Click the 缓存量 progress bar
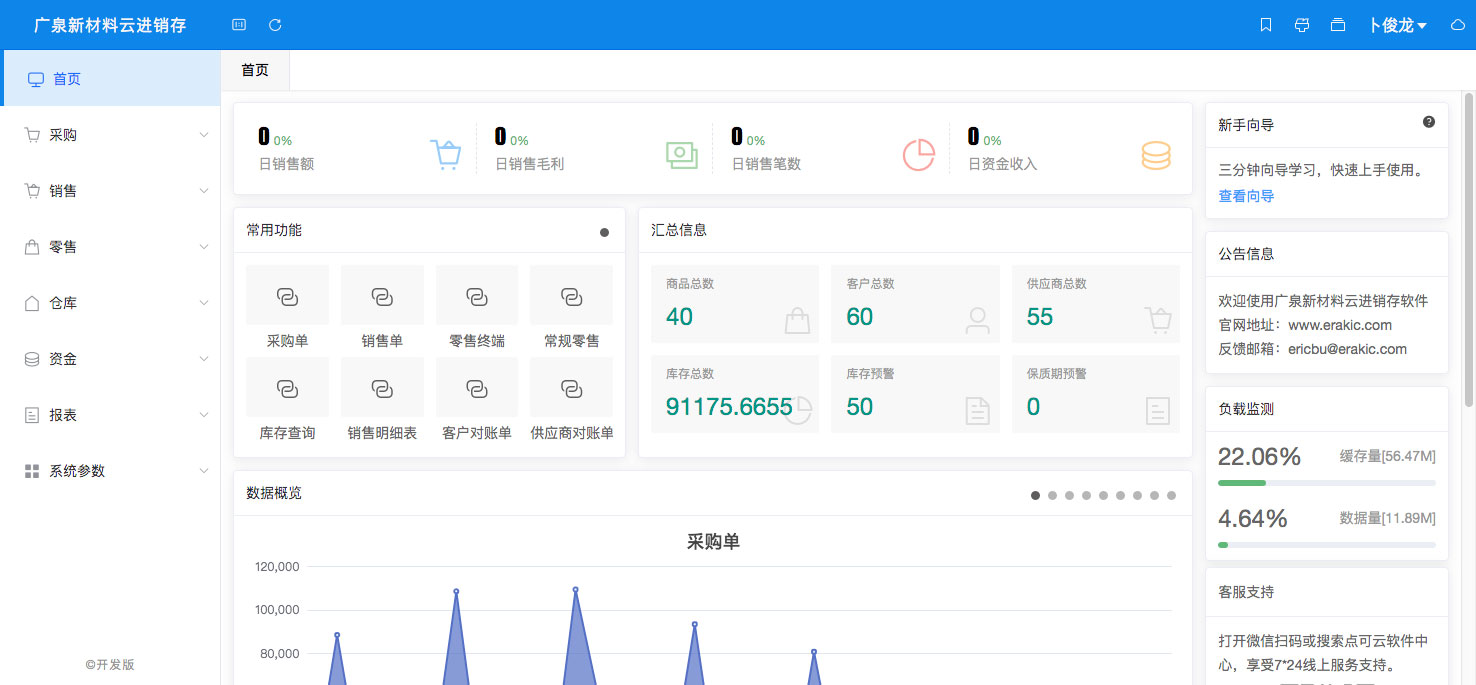This screenshot has width=1476, height=685. pyautogui.click(x=1326, y=483)
